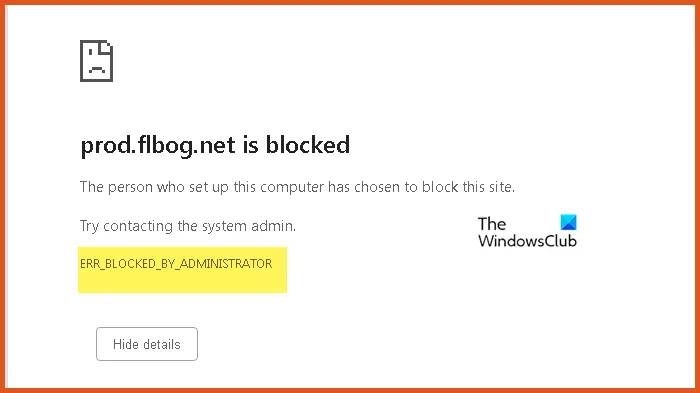This screenshot has height=393, width=700.
Task: Click the empty yellow highlight below the error code
Action: click(x=182, y=282)
